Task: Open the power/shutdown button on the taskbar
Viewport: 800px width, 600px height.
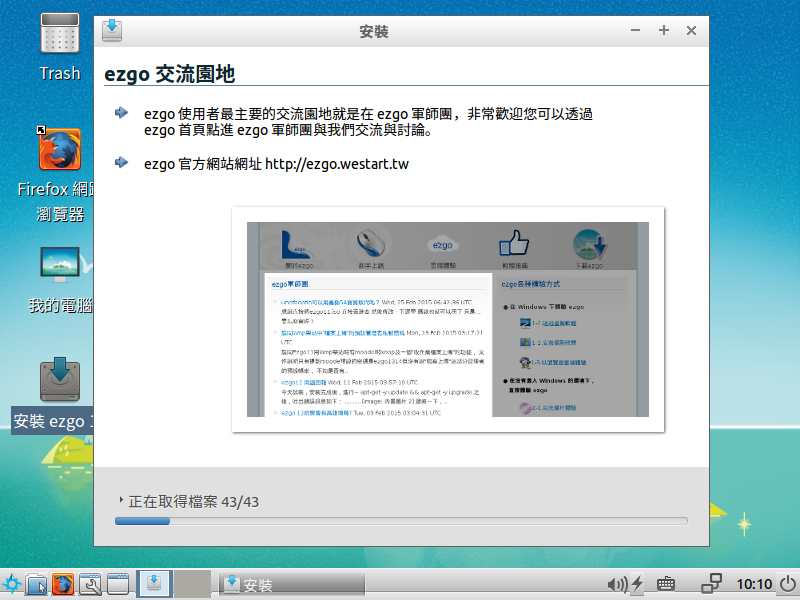Action: [788, 584]
